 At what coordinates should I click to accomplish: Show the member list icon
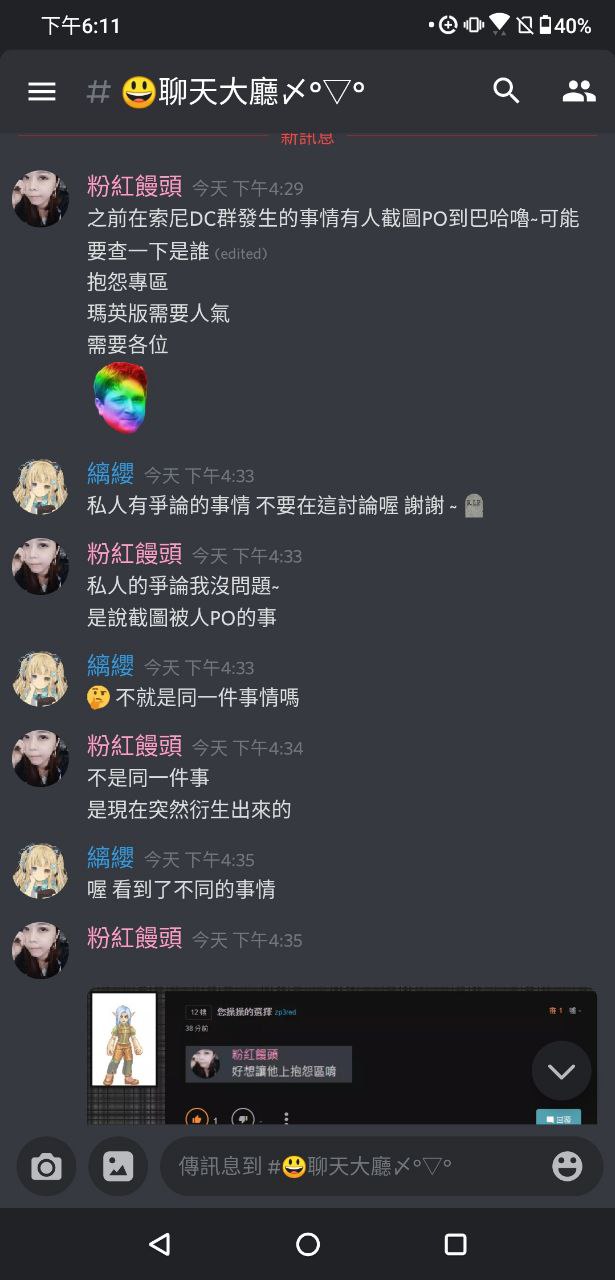point(579,92)
